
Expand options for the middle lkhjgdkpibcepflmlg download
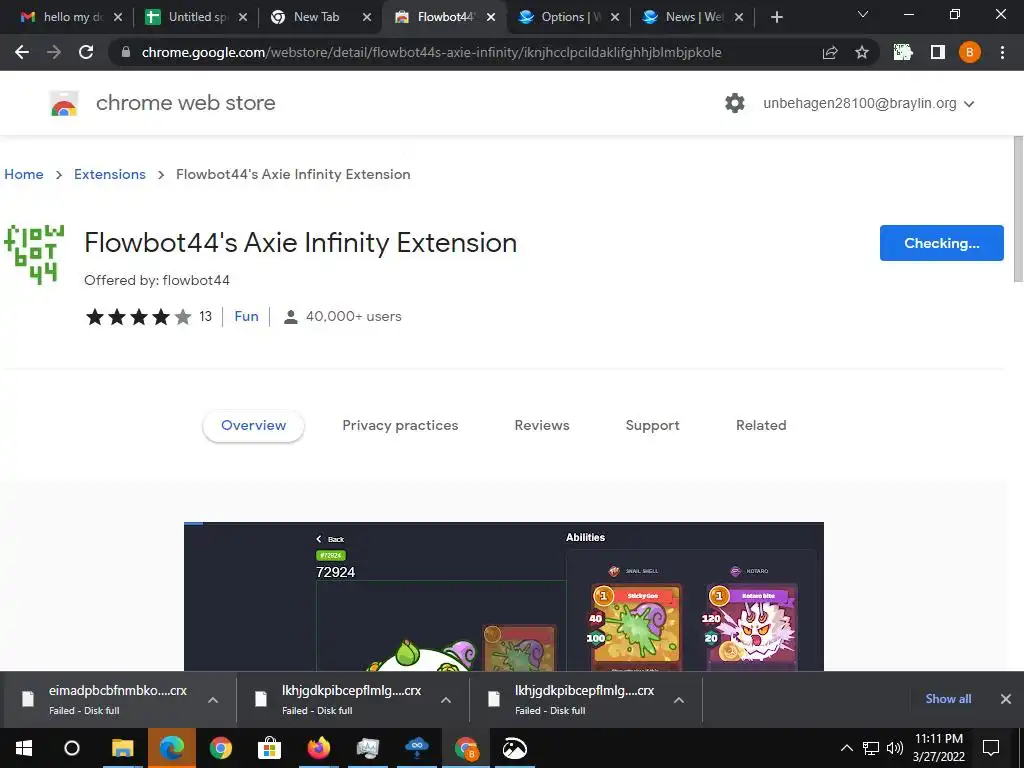(446, 700)
